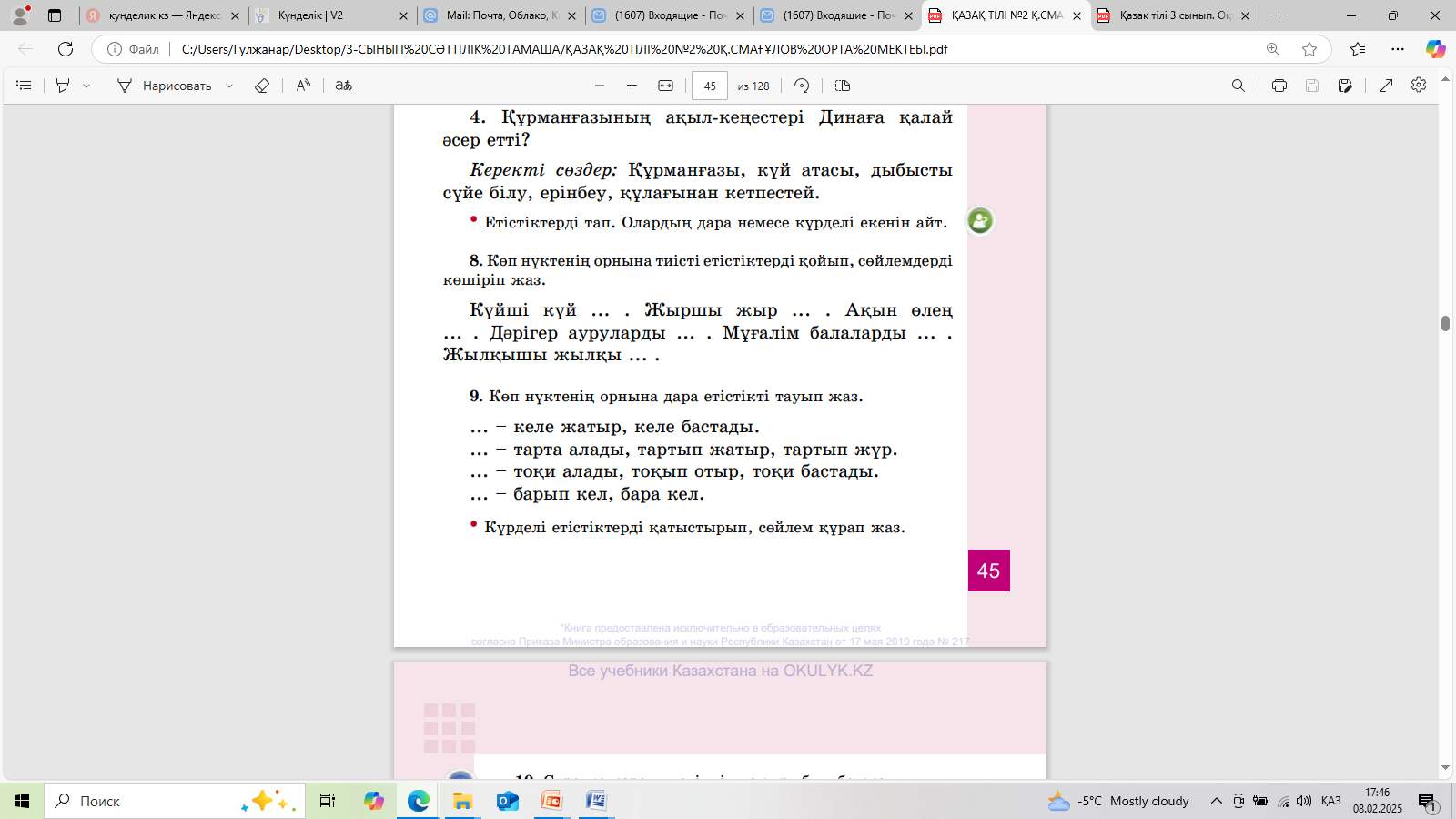1456x819 pixels.
Task: Open the favorites list
Action: [x=1358, y=49]
